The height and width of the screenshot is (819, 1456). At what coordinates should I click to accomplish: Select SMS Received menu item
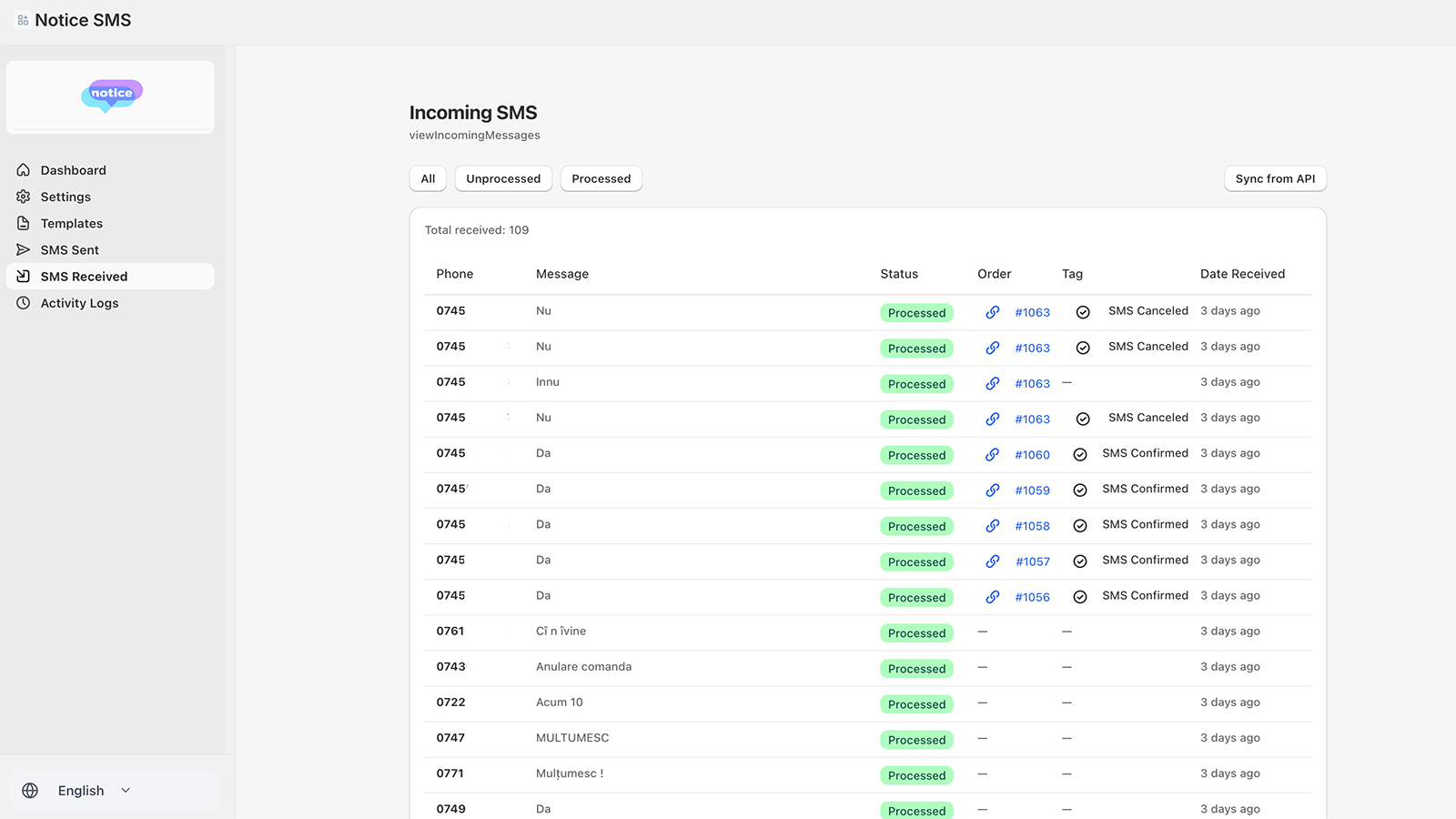[110, 277]
